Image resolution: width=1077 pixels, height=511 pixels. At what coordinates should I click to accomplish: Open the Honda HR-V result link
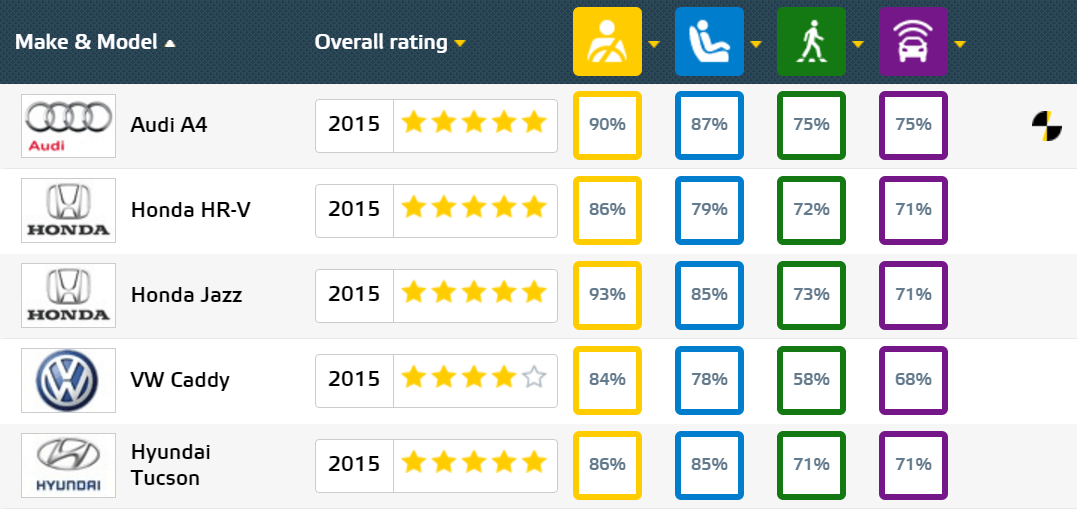click(190, 209)
